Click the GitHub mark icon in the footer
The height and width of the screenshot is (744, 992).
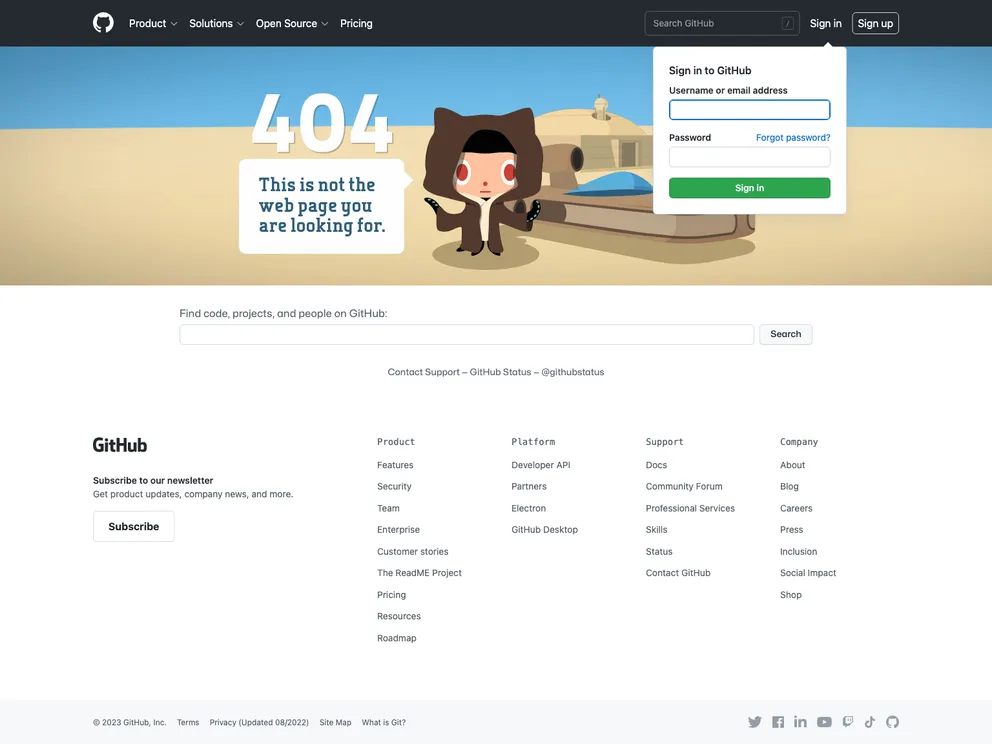[x=892, y=721]
